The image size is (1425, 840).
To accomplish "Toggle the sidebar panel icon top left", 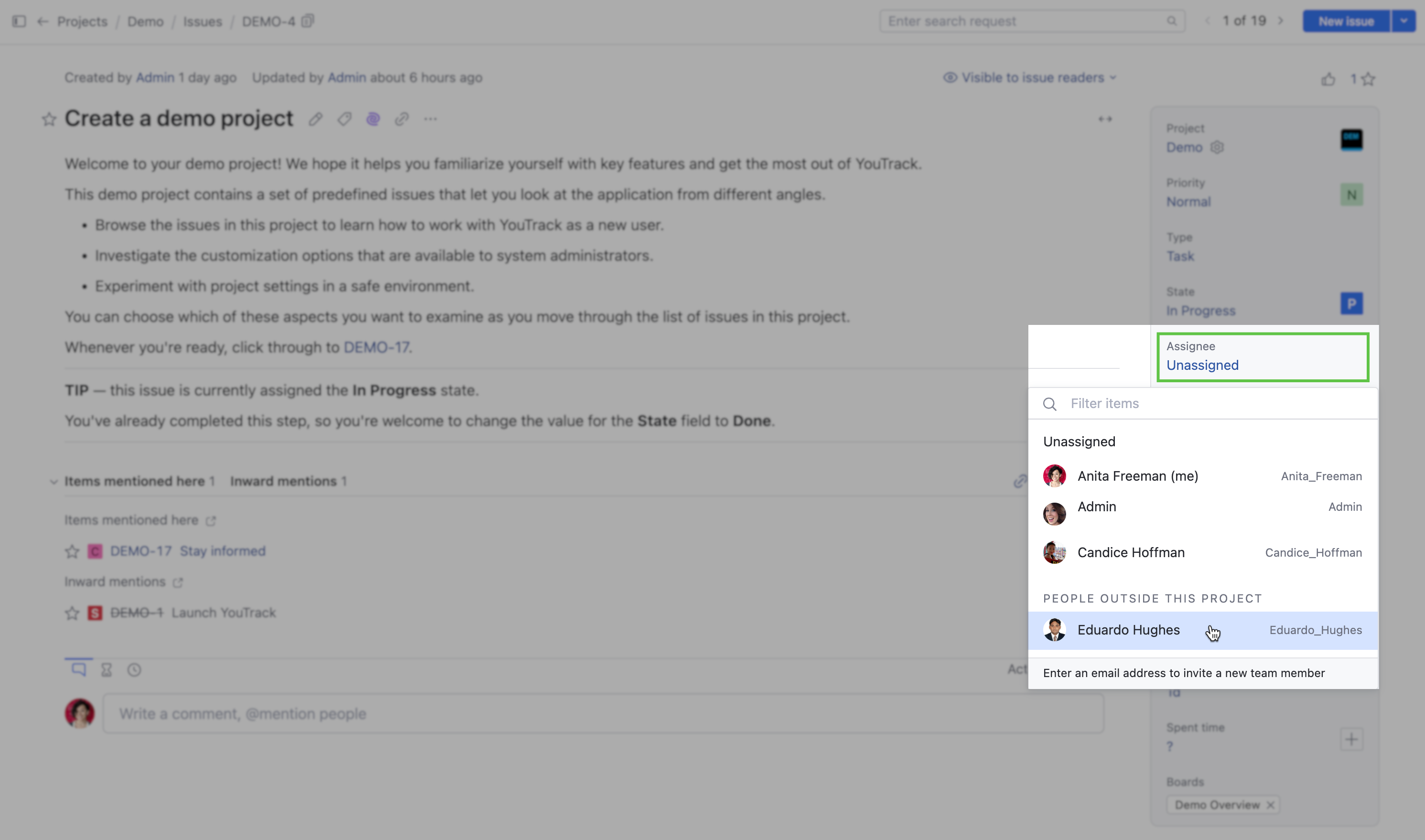I will coord(20,21).
